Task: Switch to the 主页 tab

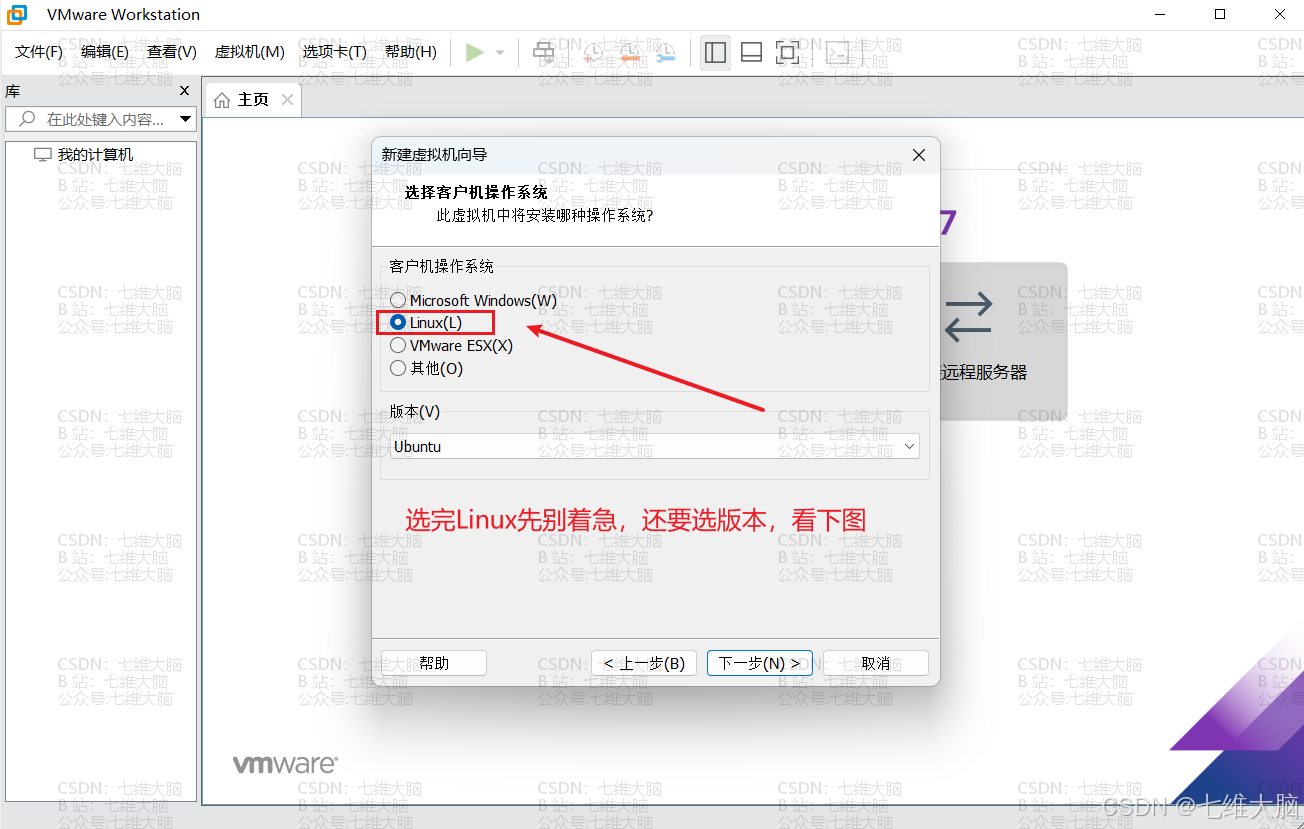Action: click(253, 100)
